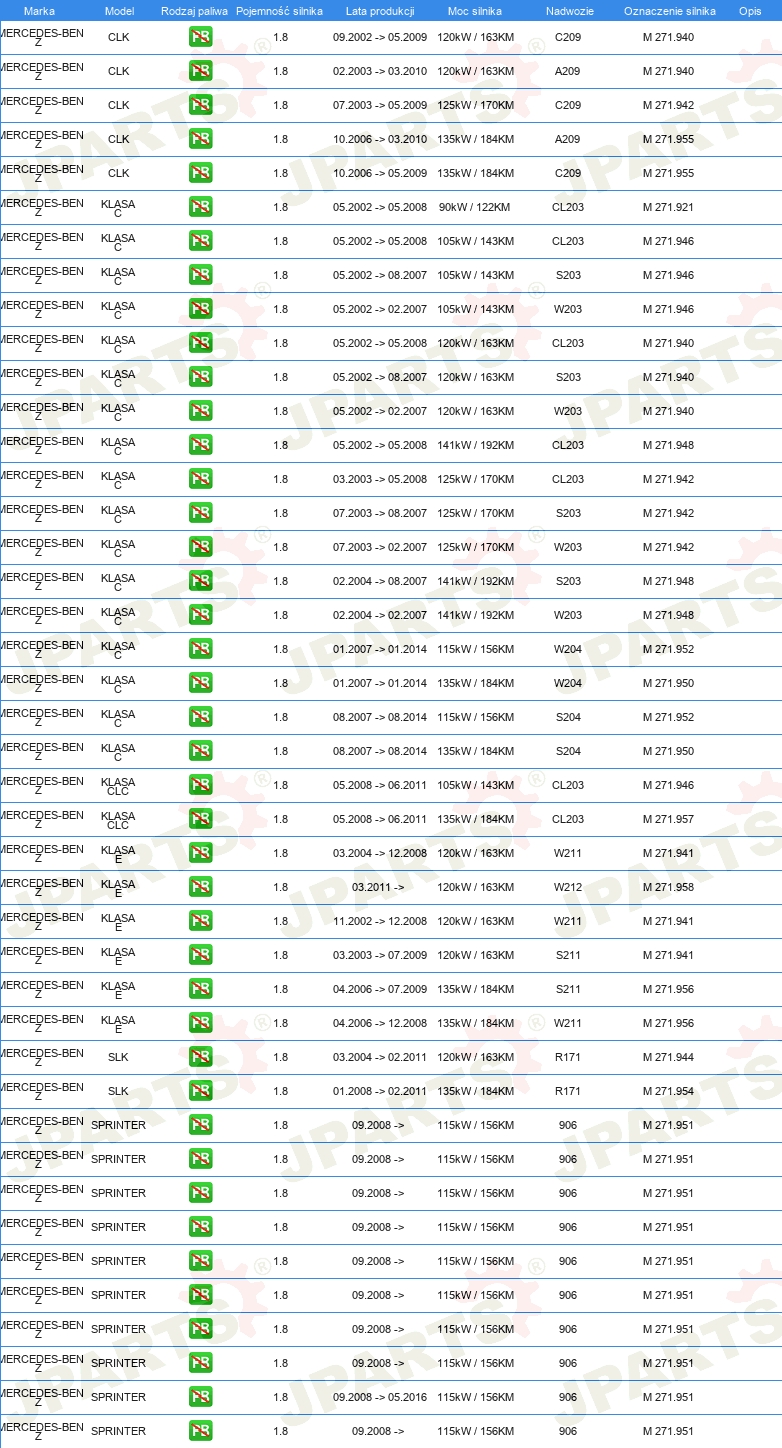Click fuel icon in KLASA E W212 row
The height and width of the screenshot is (1448, 782).
tap(200, 887)
